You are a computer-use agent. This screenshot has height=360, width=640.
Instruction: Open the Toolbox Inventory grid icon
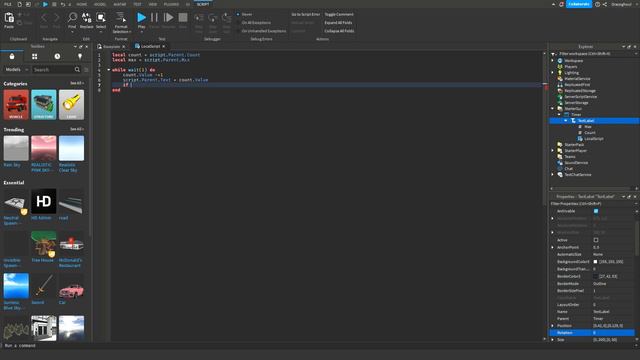coord(35,56)
